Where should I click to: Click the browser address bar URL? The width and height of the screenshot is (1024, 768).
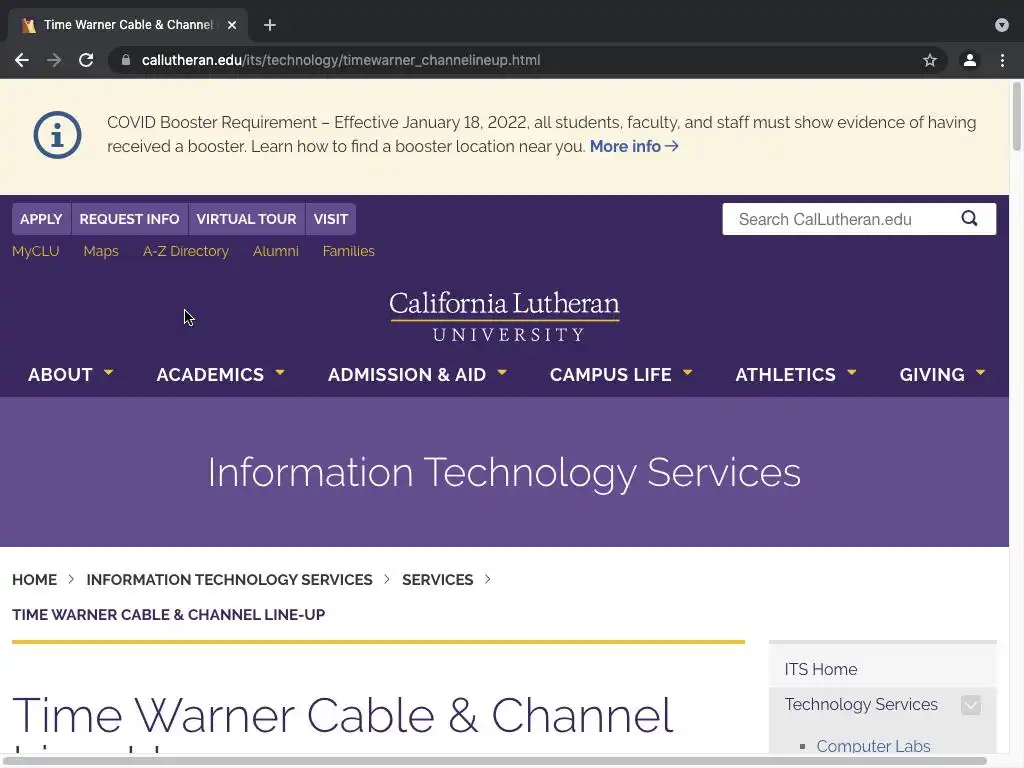(x=341, y=60)
